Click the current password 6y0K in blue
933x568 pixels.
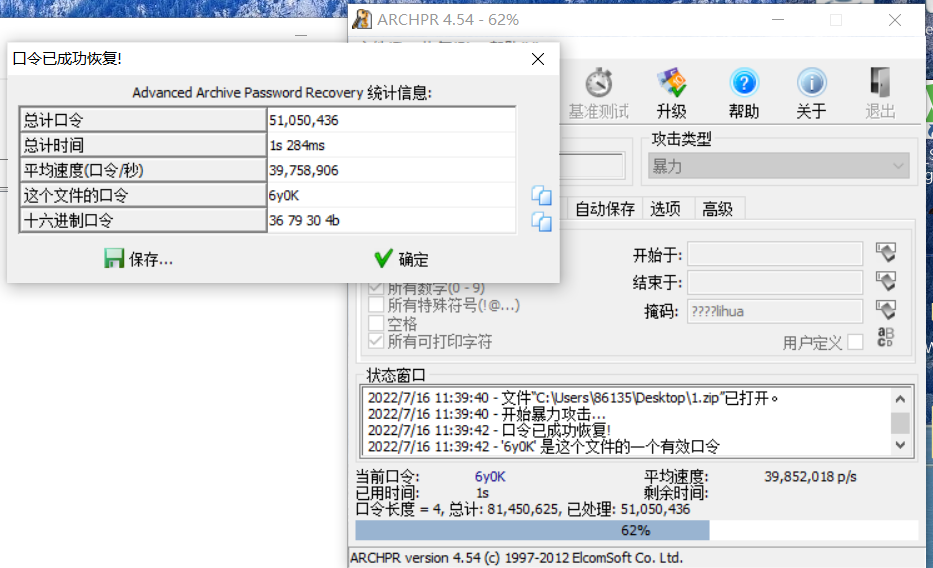pyautogui.click(x=490, y=476)
